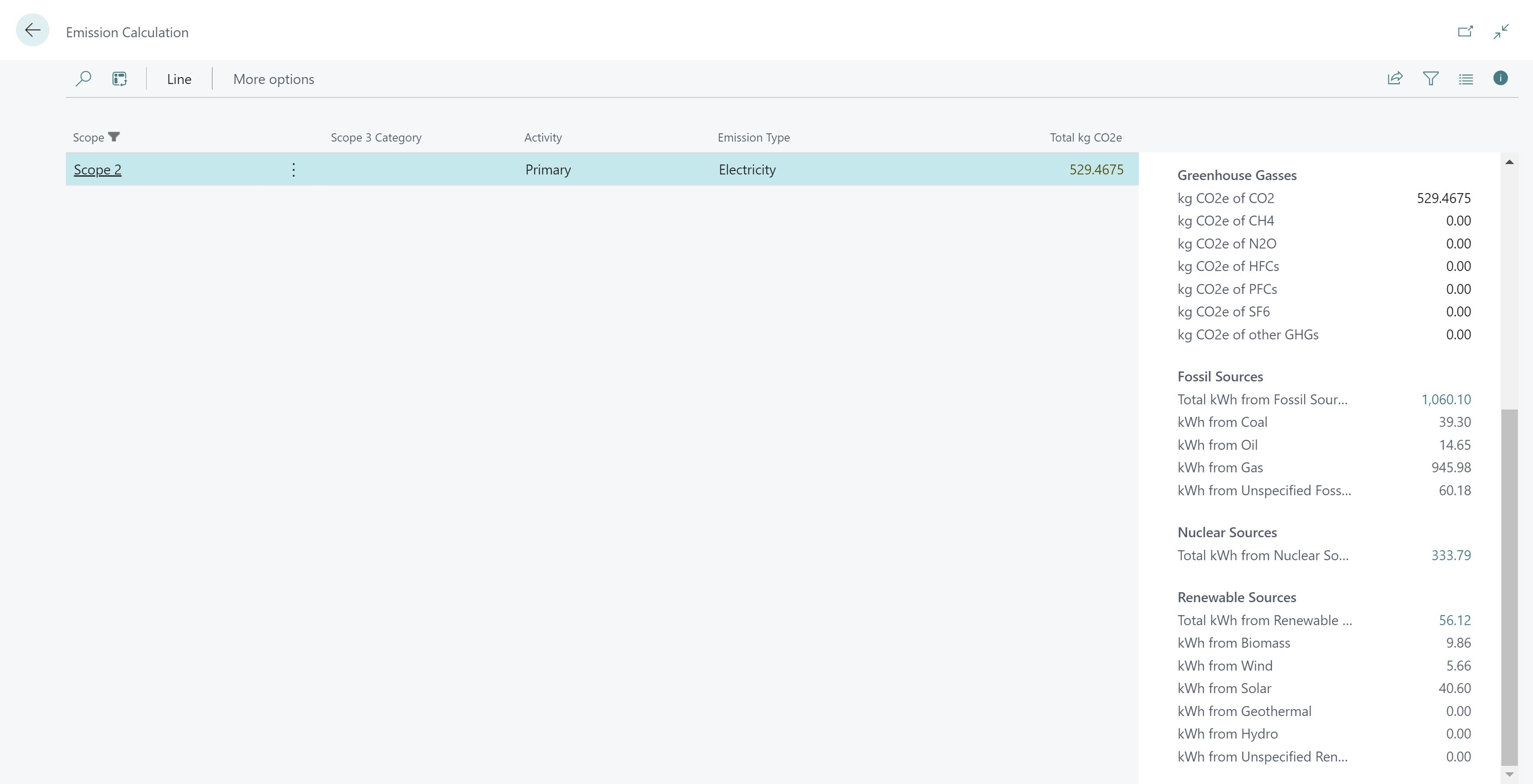
Task: Drill down on total 529.4675 value
Action: [x=1096, y=170]
